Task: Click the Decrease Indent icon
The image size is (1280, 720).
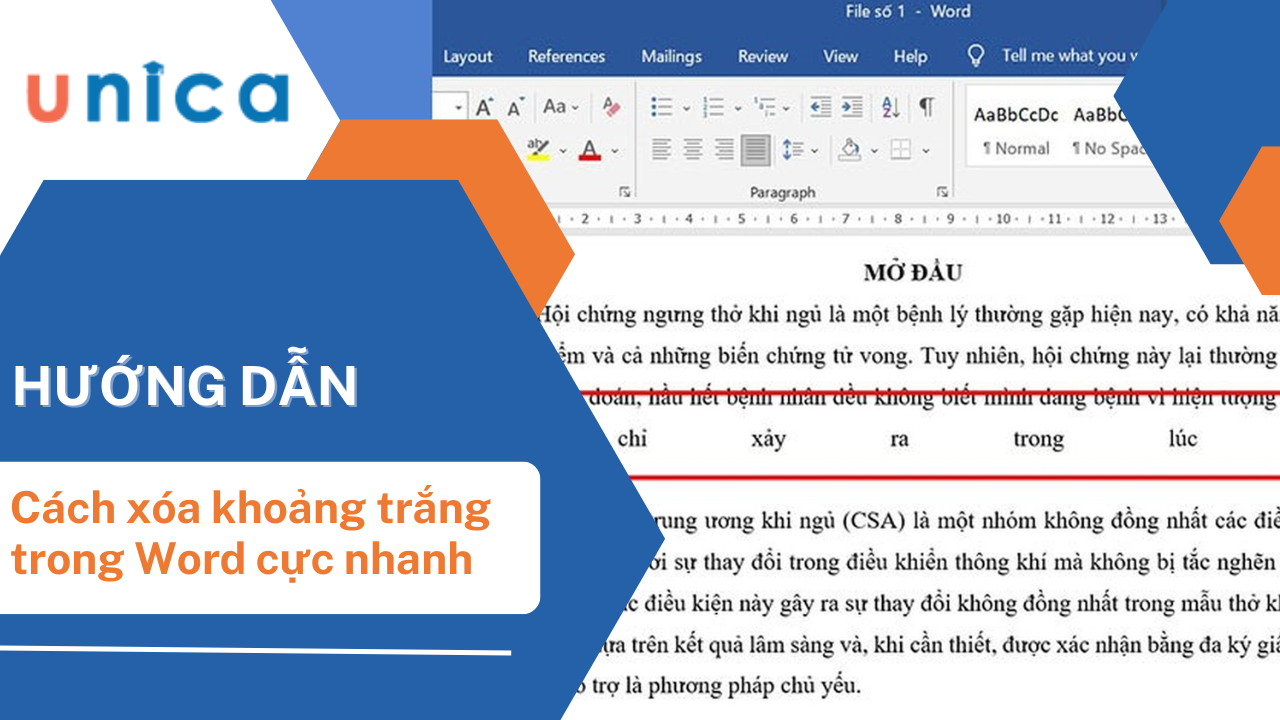Action: tap(820, 107)
